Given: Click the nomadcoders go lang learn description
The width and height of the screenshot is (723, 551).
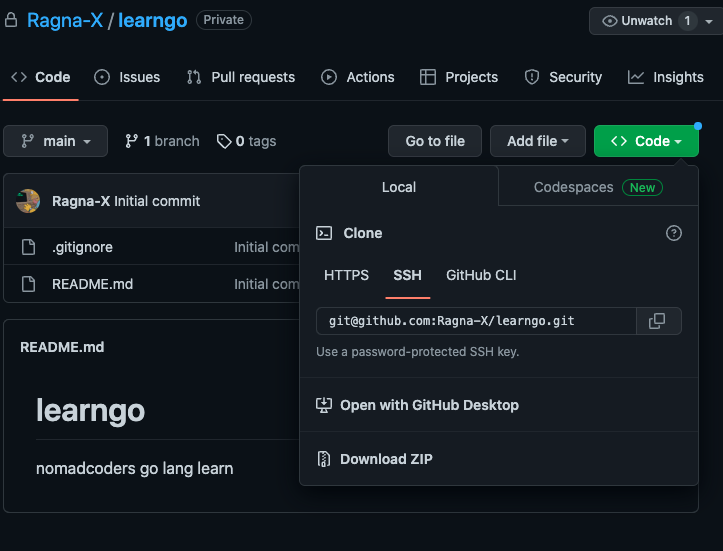Looking at the screenshot, I should tap(135, 468).
